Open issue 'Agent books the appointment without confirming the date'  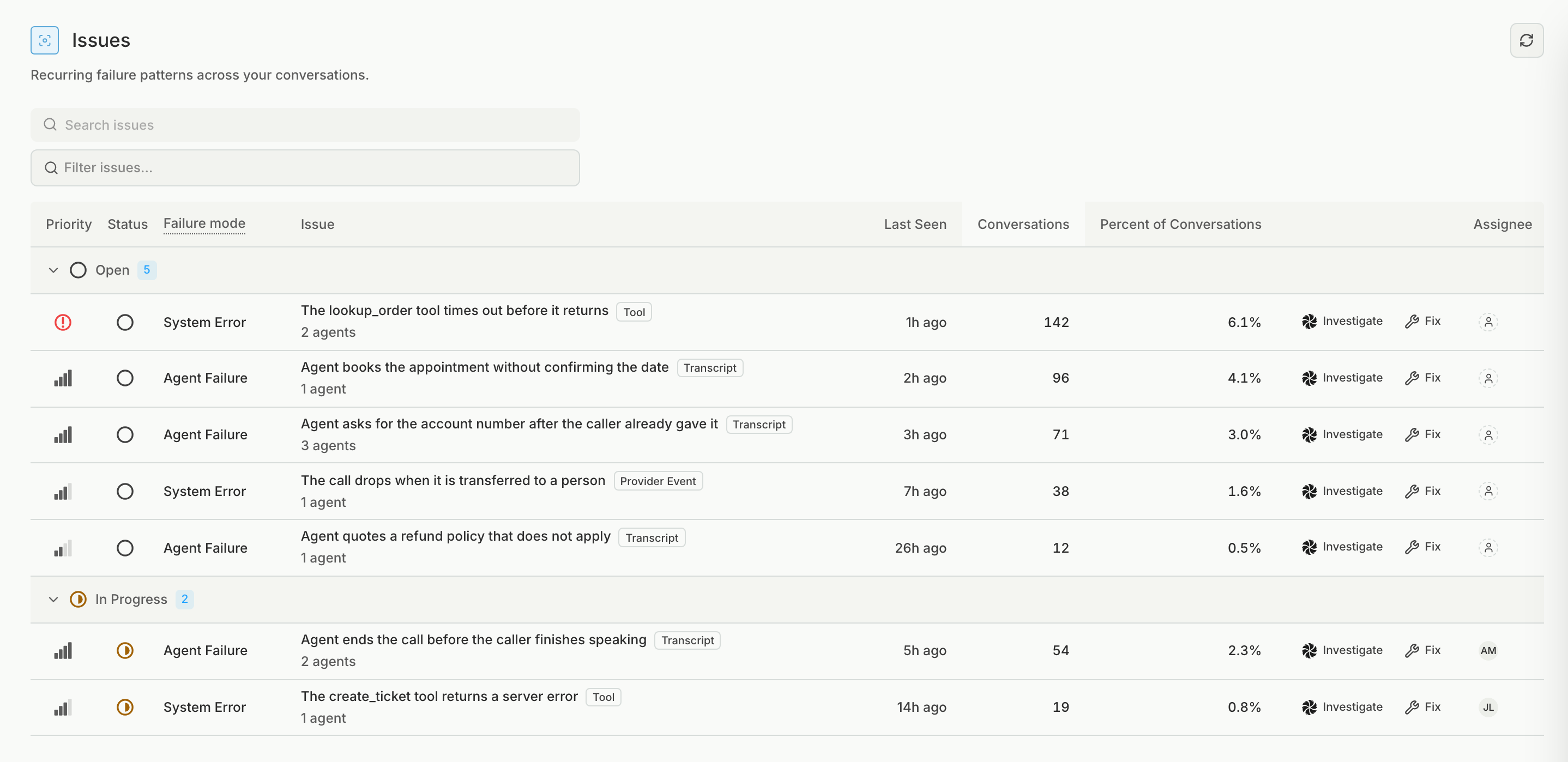(x=485, y=367)
